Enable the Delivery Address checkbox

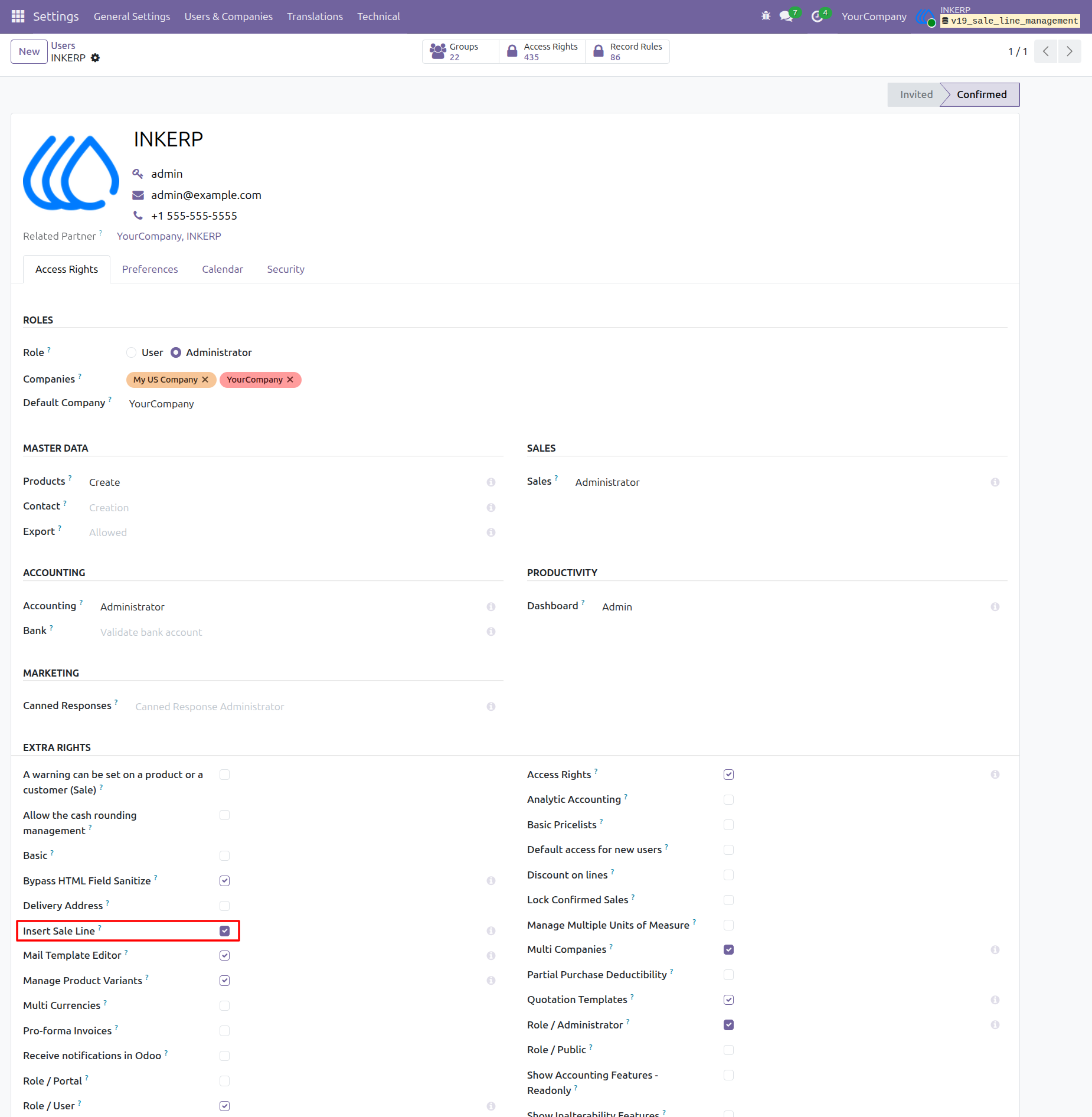(x=224, y=906)
